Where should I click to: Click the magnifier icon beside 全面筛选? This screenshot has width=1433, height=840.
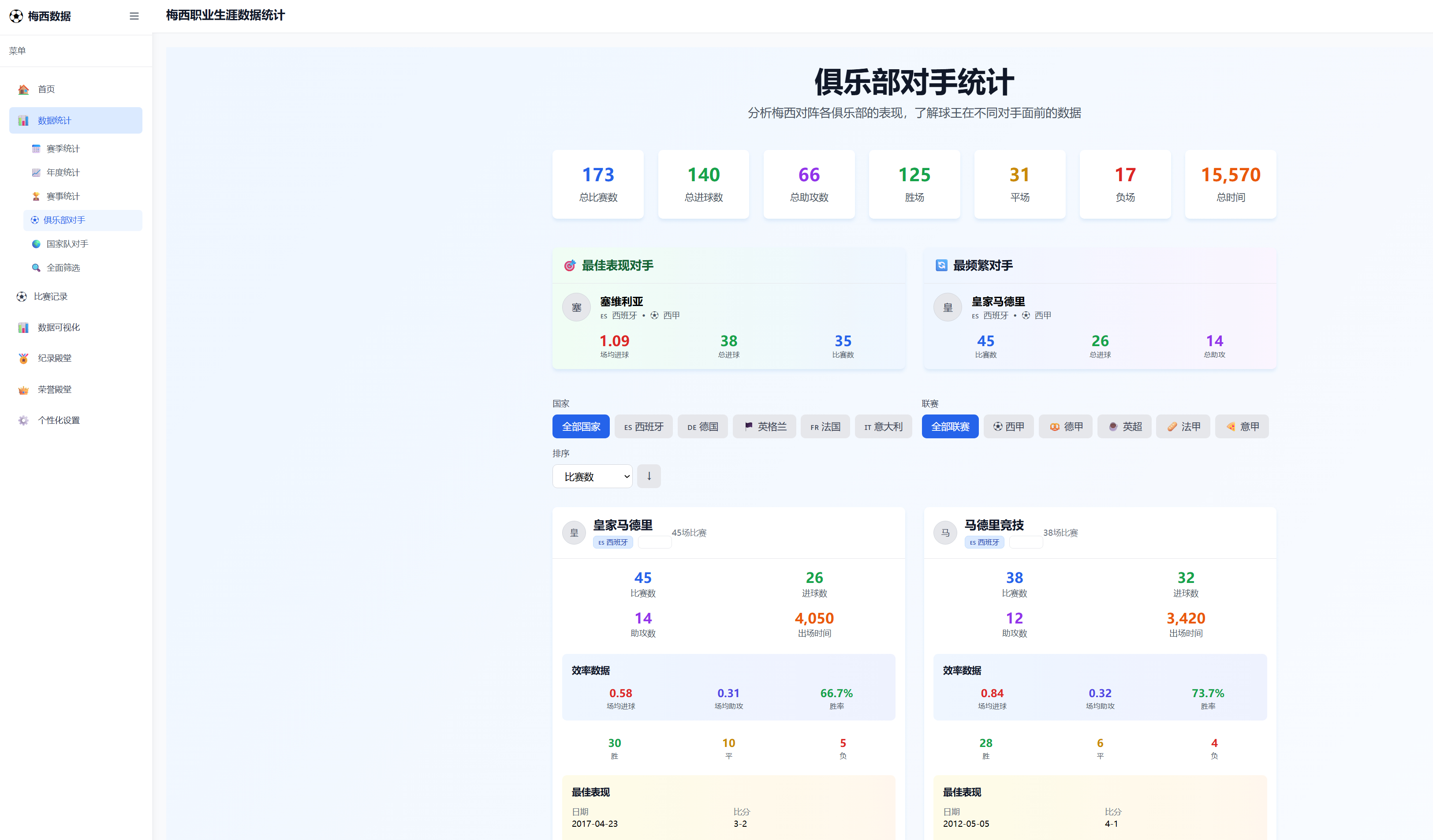click(x=36, y=268)
